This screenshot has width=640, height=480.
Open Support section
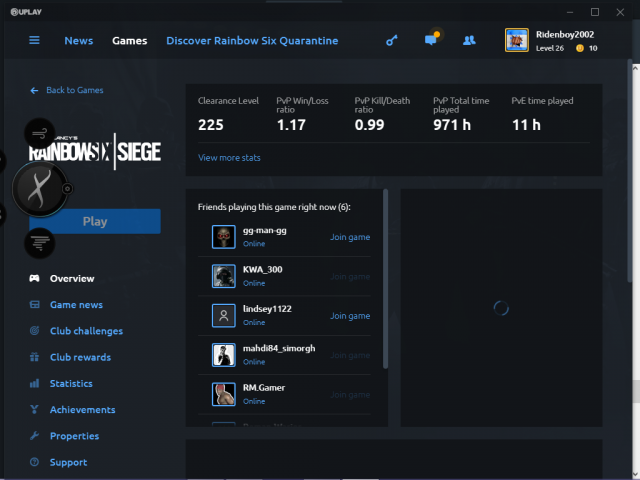69,462
